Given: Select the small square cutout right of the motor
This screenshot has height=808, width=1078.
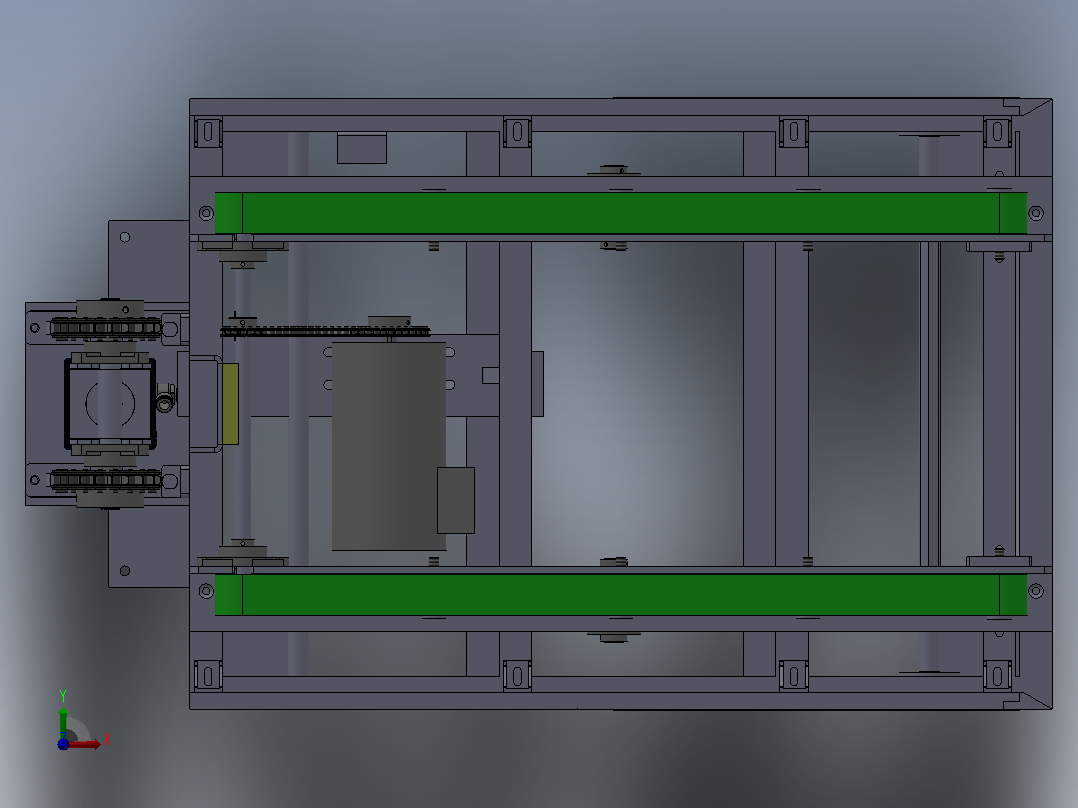Looking at the screenshot, I should 491,375.
